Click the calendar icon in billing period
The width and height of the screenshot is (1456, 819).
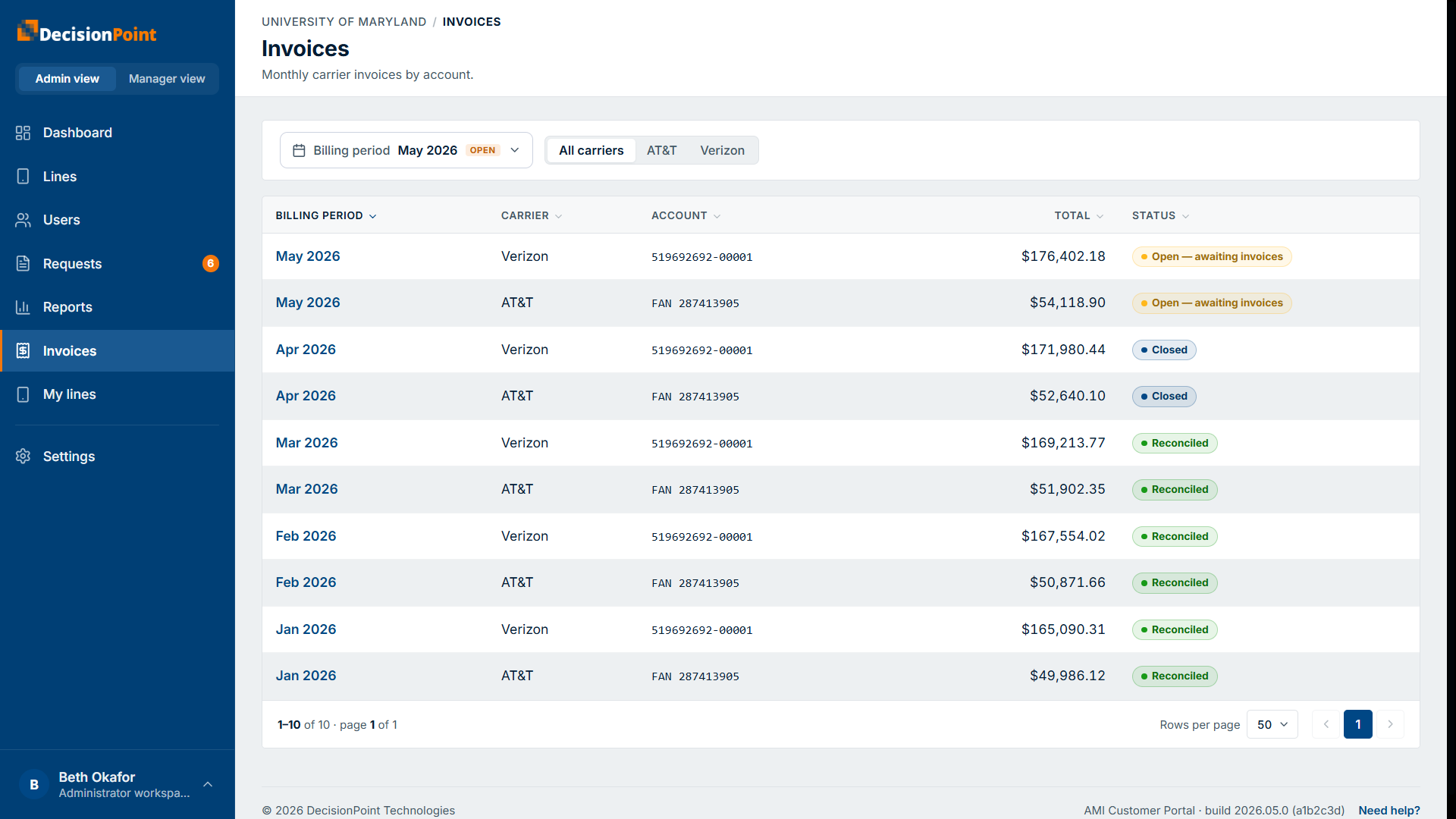pyautogui.click(x=299, y=150)
